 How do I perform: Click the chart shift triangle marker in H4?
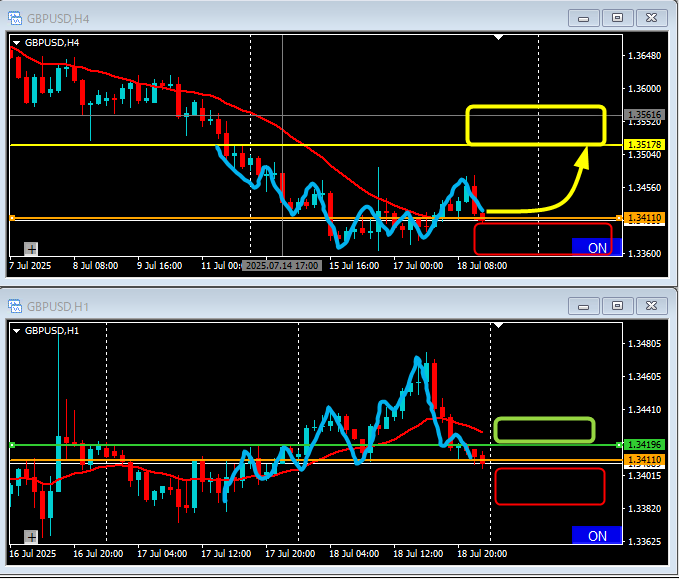498,37
